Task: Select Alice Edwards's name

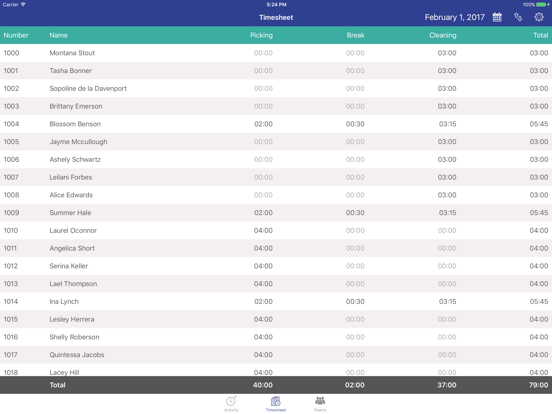Action: point(71,195)
